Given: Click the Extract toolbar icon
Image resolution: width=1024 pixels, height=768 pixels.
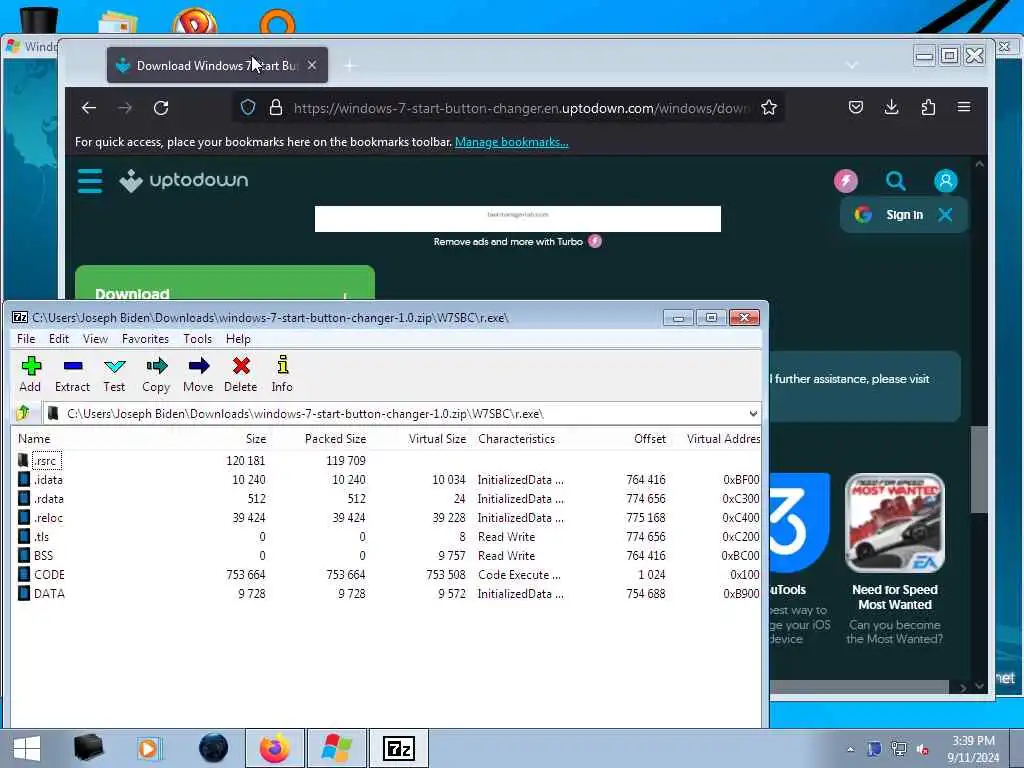Looking at the screenshot, I should [72, 374].
